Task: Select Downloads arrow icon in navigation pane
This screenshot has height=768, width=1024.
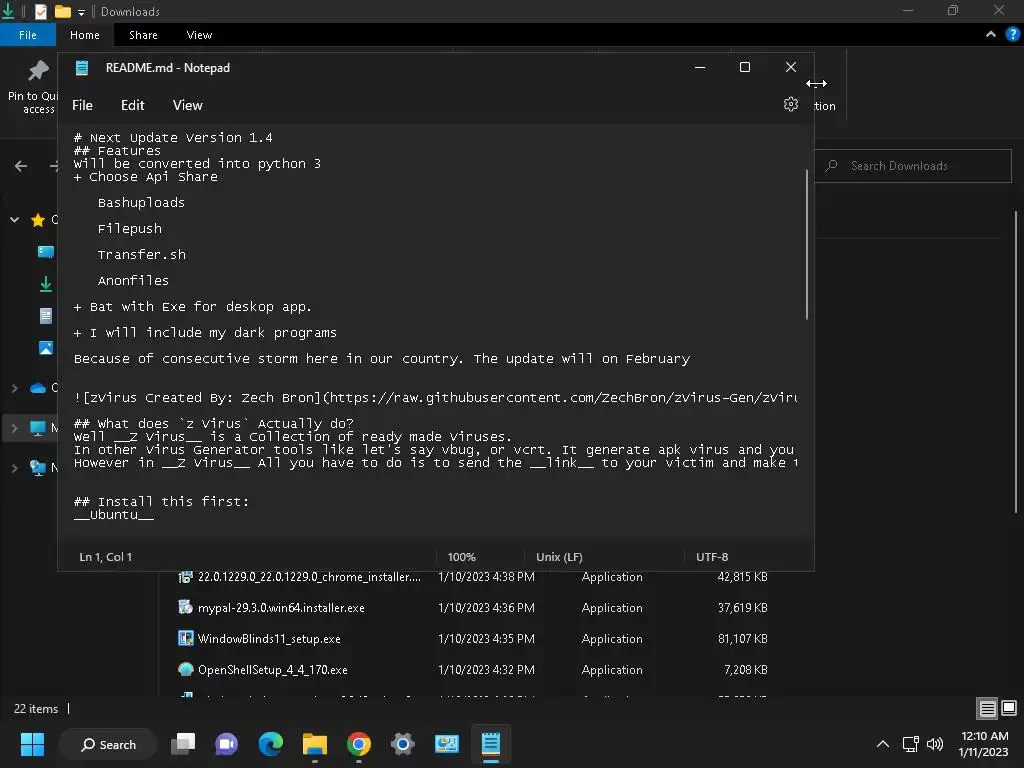Action: [x=46, y=283]
